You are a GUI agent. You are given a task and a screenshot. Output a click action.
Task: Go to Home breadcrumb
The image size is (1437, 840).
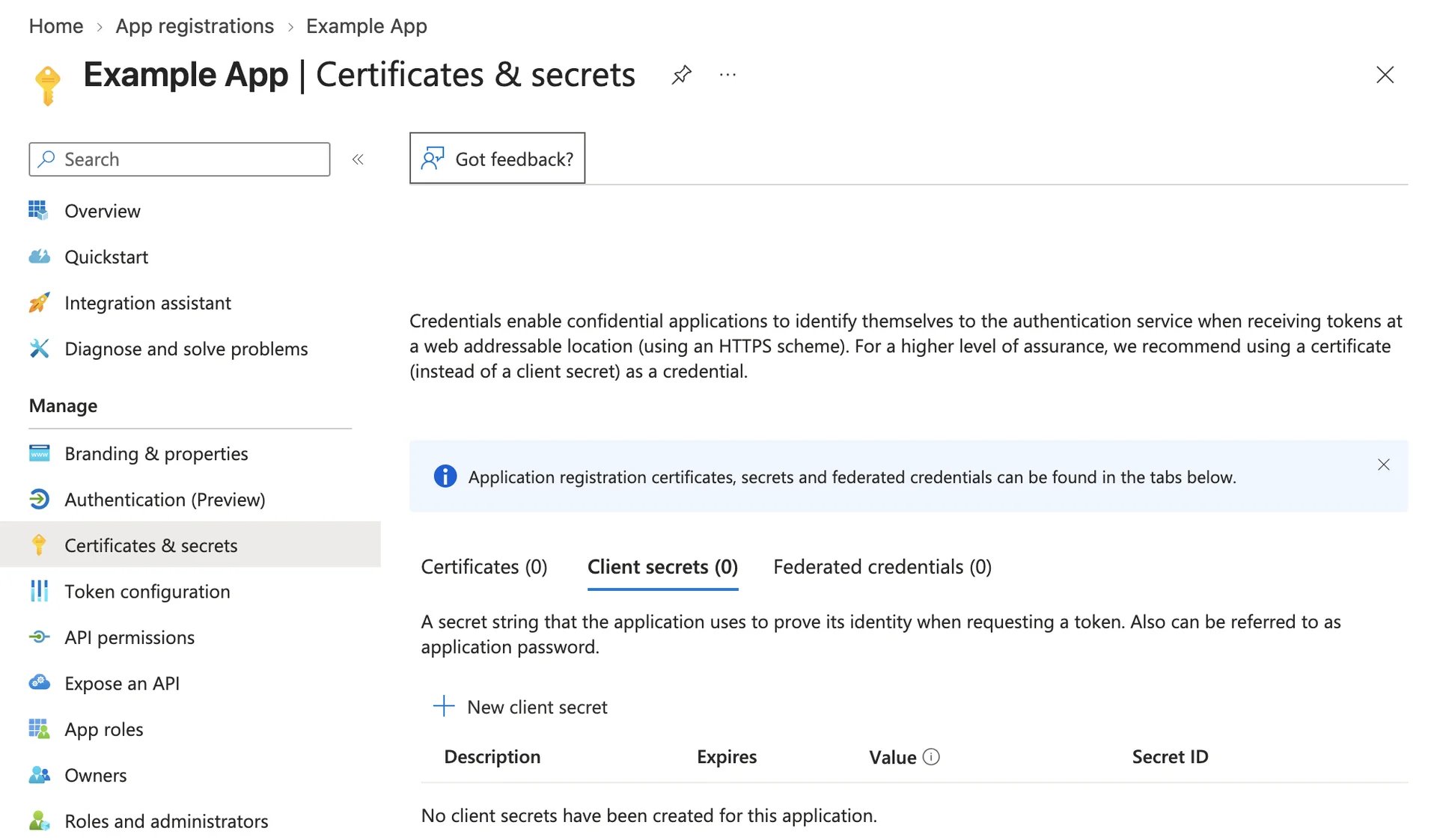tap(56, 26)
